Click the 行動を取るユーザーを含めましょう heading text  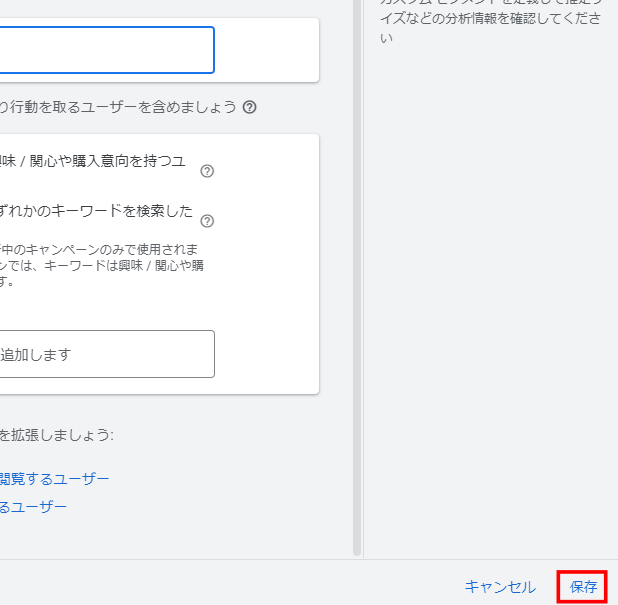point(118,107)
